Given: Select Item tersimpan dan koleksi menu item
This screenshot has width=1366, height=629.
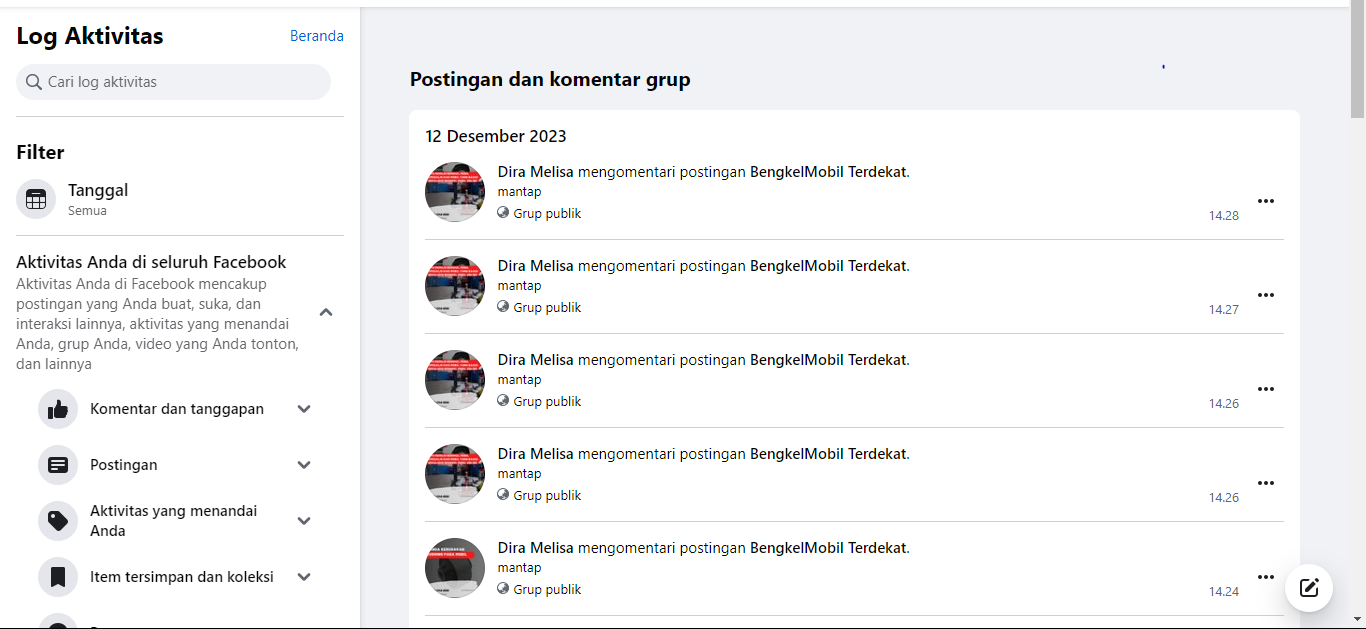Looking at the screenshot, I should [181, 577].
